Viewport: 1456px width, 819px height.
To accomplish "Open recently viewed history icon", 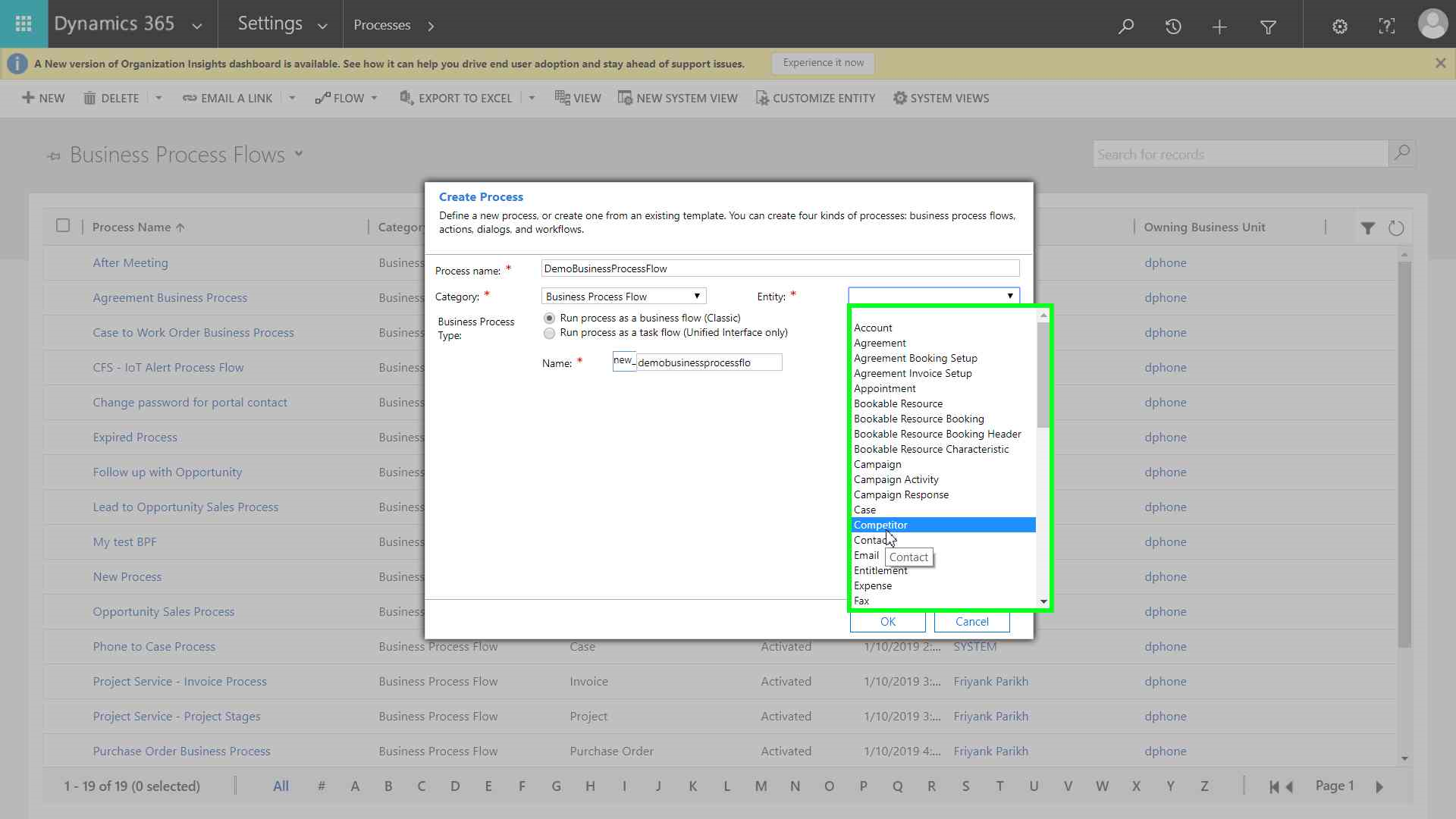I will [x=1173, y=27].
